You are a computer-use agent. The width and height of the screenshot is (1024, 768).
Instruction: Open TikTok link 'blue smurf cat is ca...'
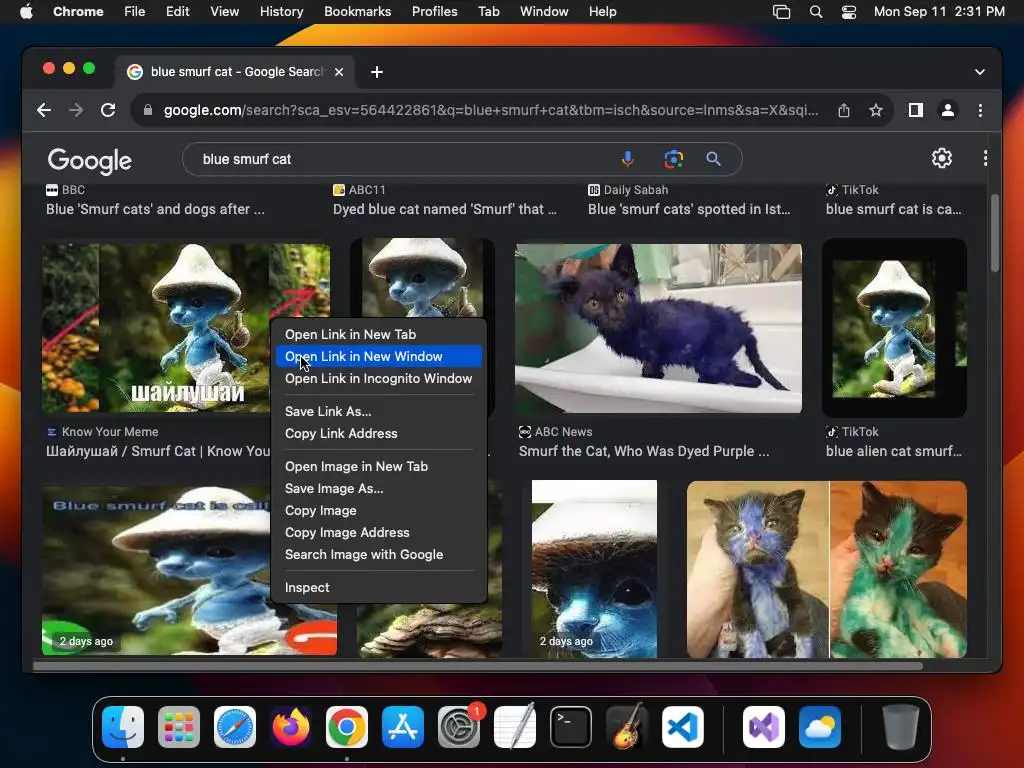(x=893, y=210)
